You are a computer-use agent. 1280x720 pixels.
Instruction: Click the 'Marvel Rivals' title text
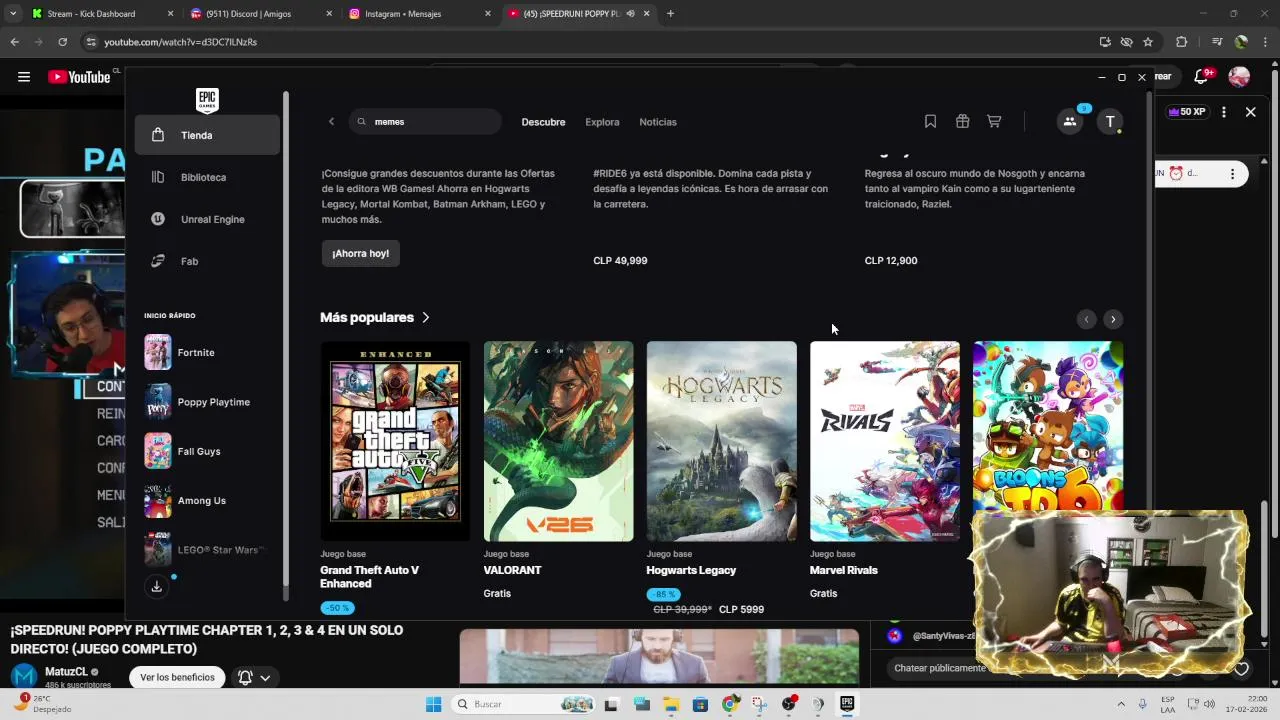(x=843, y=570)
